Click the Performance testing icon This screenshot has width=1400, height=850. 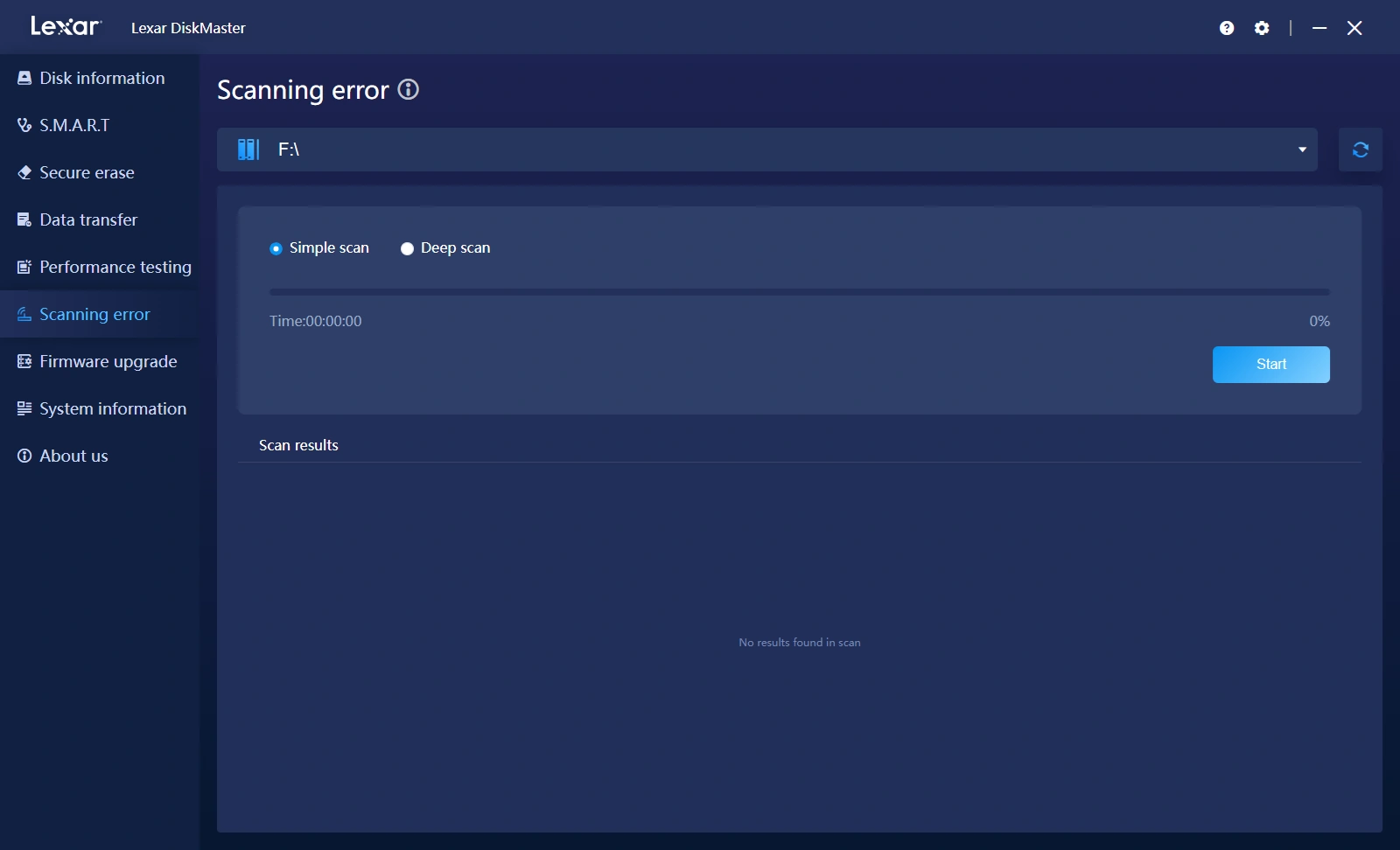click(x=24, y=267)
